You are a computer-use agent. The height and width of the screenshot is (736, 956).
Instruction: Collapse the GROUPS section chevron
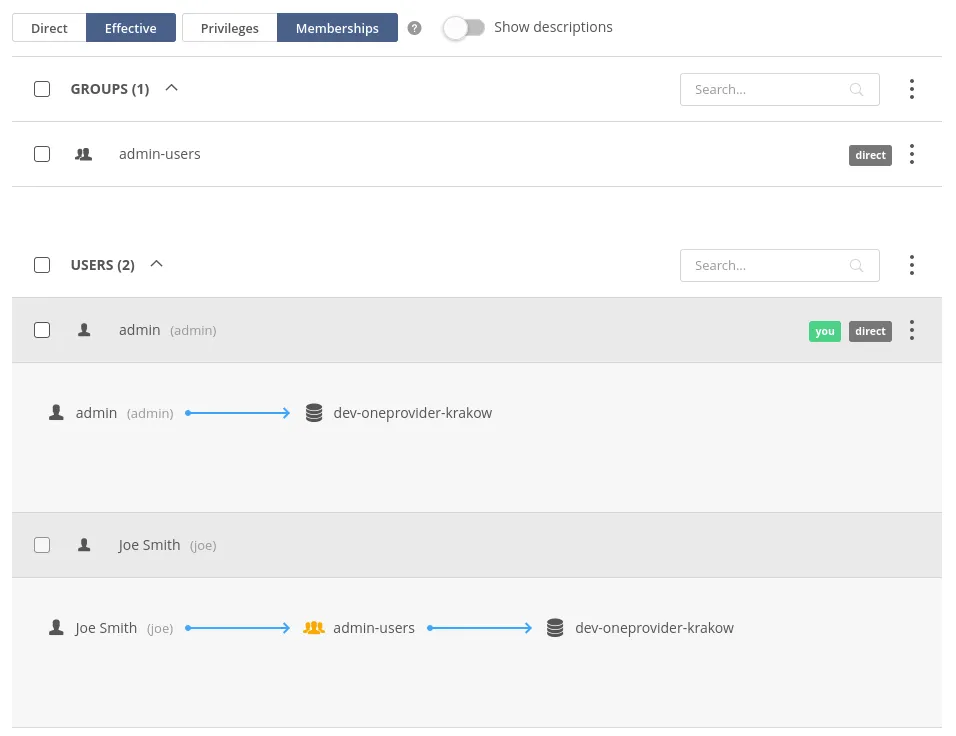pyautogui.click(x=171, y=88)
